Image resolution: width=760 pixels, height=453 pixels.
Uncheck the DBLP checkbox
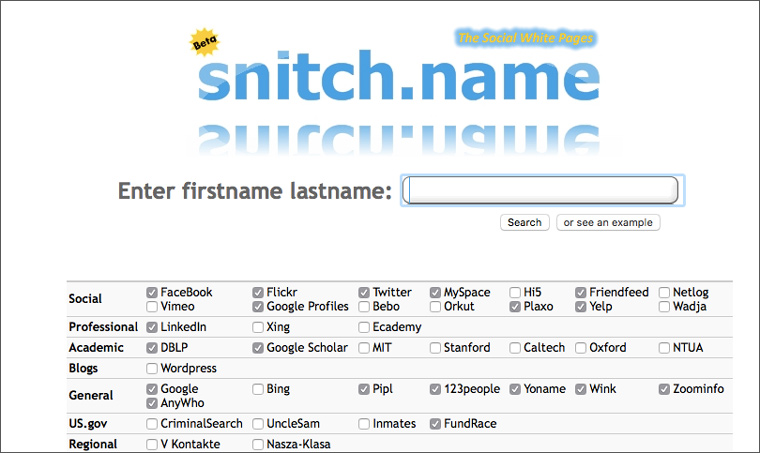tap(152, 348)
